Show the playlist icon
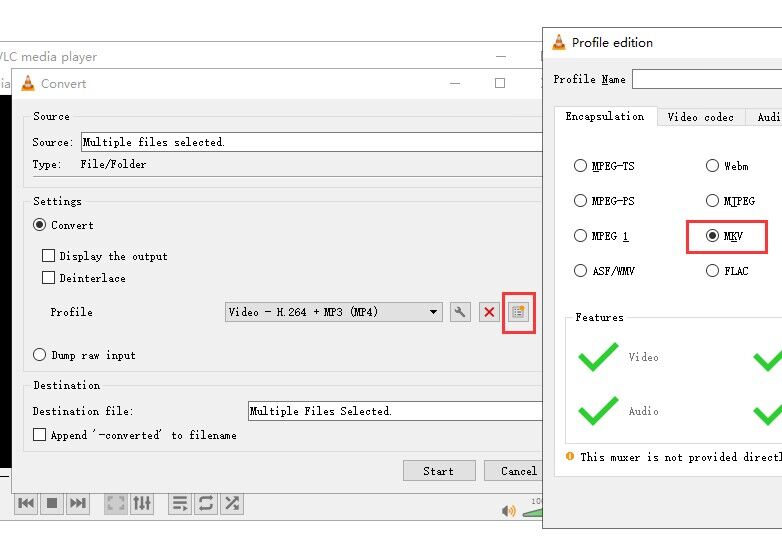 click(x=180, y=503)
